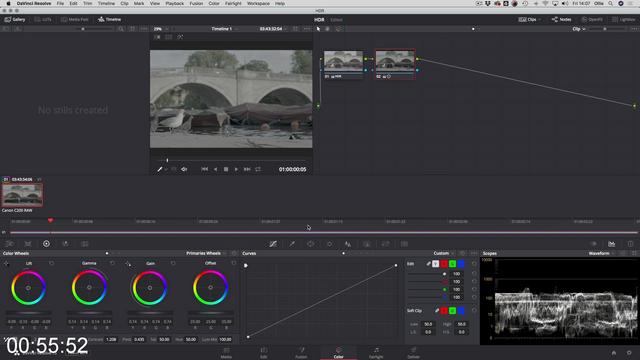Reset the Gamma color wheel
640x360 pixels.
112,263
